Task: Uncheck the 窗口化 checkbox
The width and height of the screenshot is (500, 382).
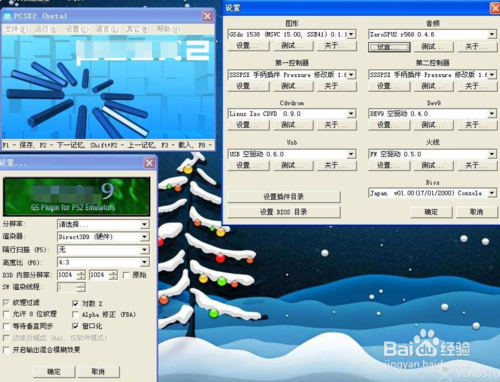Action: pos(75,326)
